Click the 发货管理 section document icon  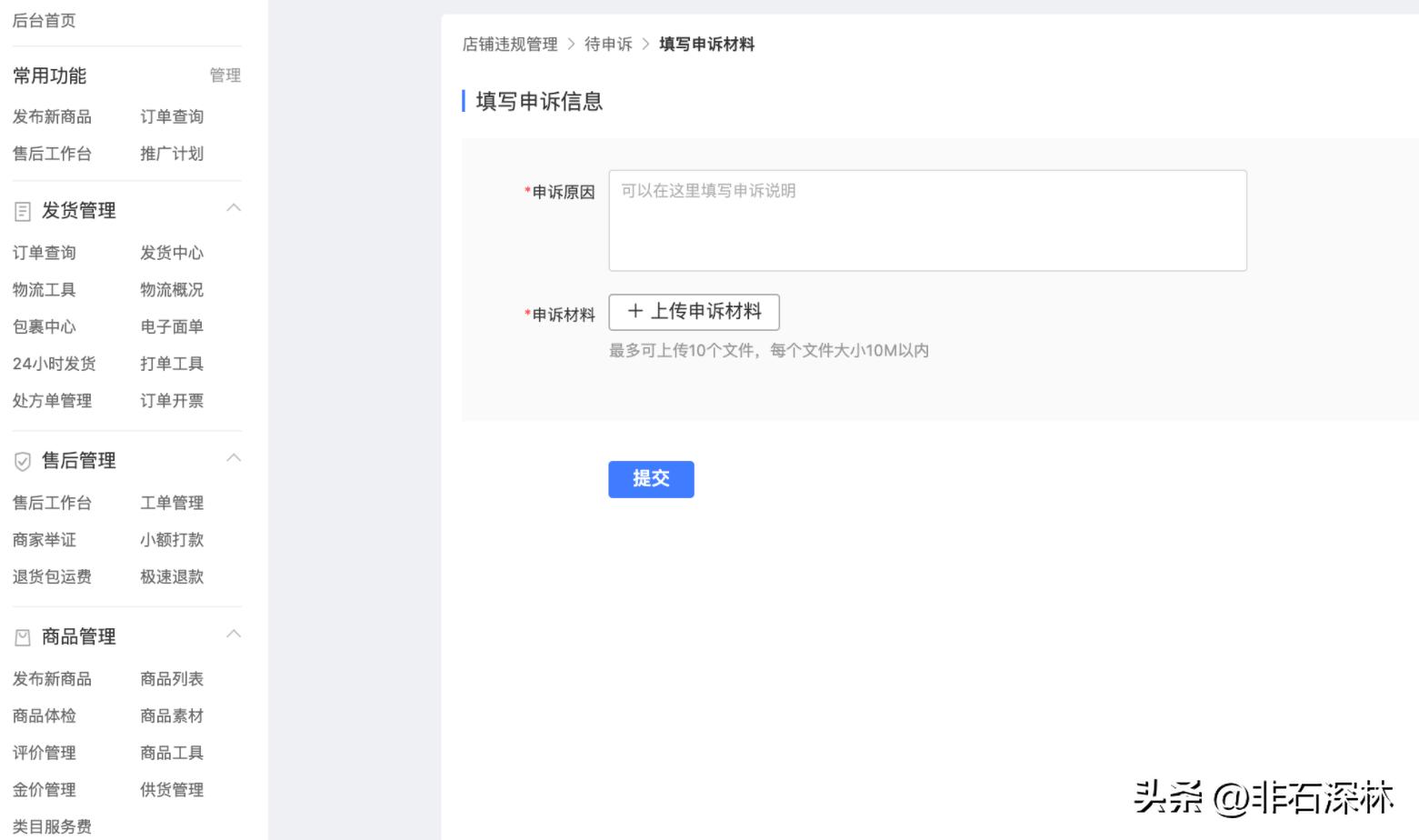tap(21, 209)
